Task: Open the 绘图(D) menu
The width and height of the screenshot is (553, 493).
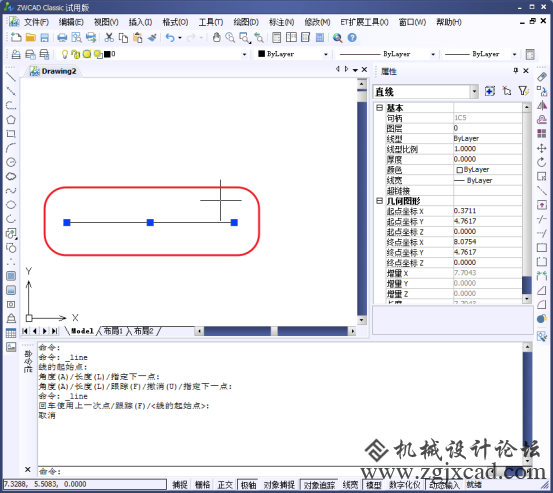Action: click(246, 22)
